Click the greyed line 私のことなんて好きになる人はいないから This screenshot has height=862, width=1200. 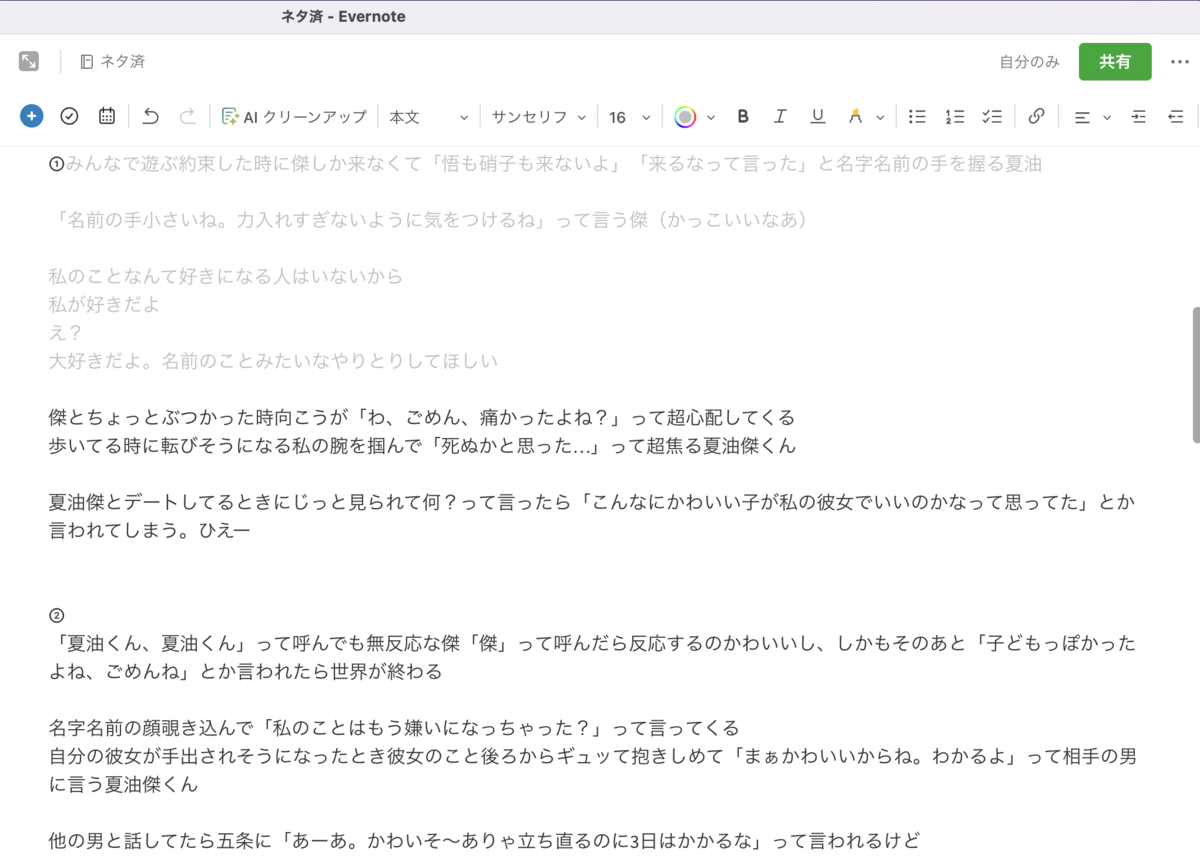(x=226, y=276)
